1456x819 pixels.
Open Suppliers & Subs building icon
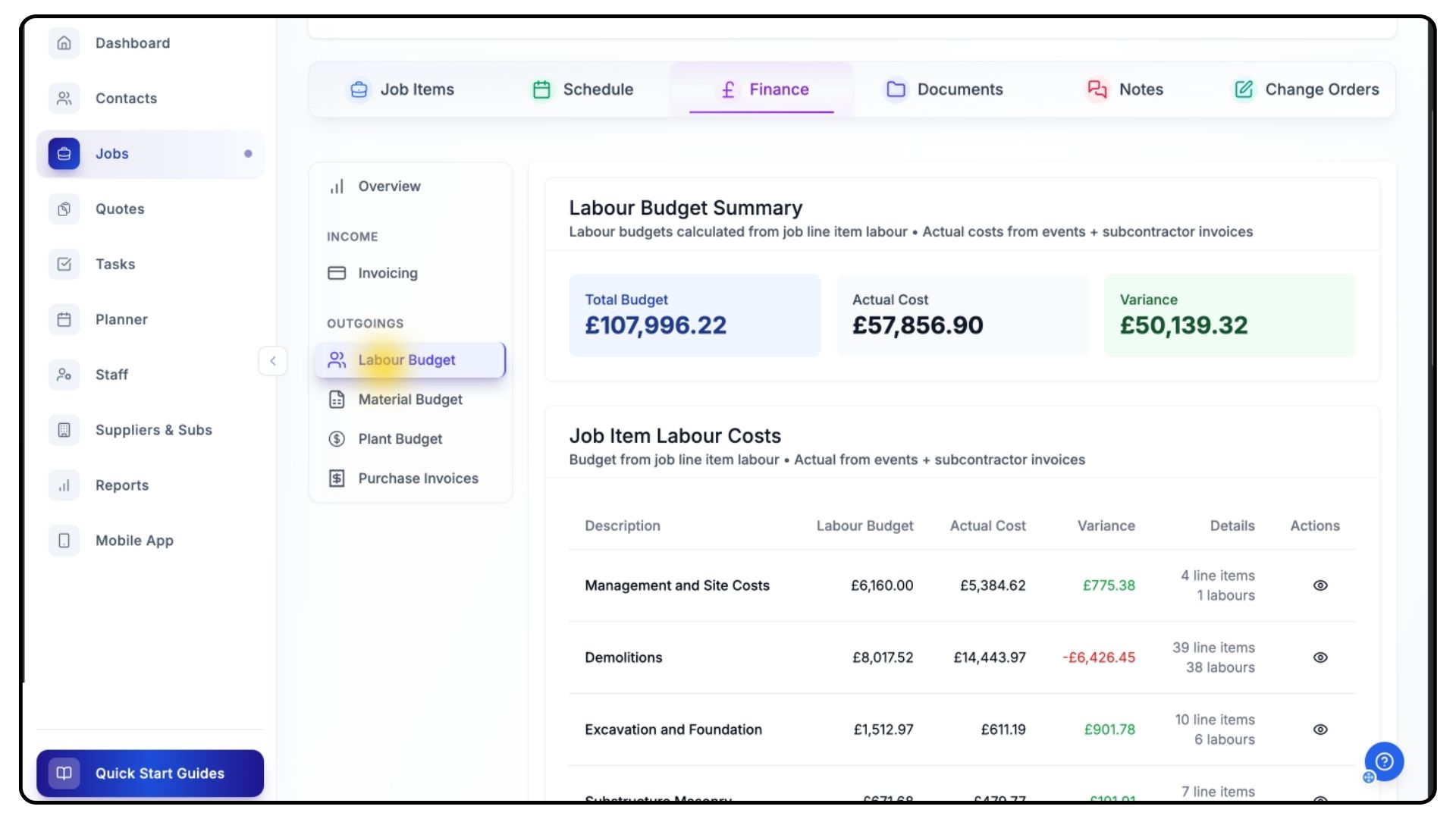[x=64, y=430]
